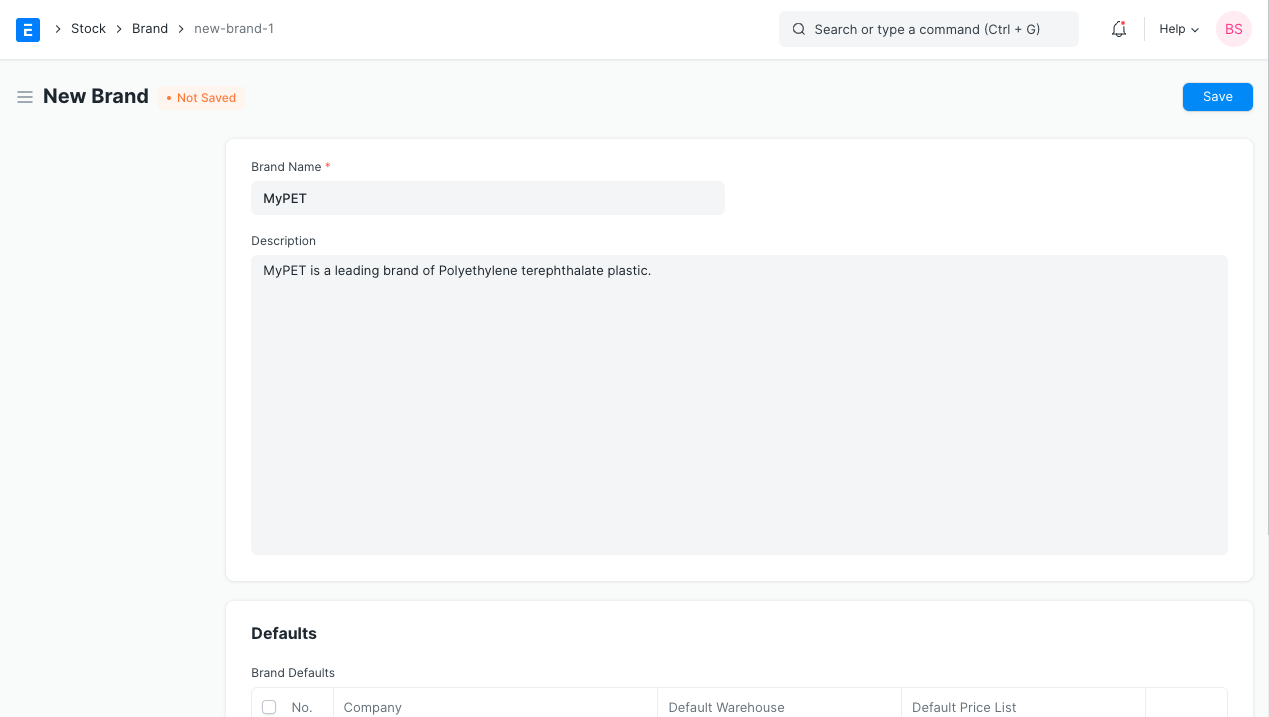Viewport: 1269px width, 717px height.
Task: Click the Company column header
Action: coord(373,707)
